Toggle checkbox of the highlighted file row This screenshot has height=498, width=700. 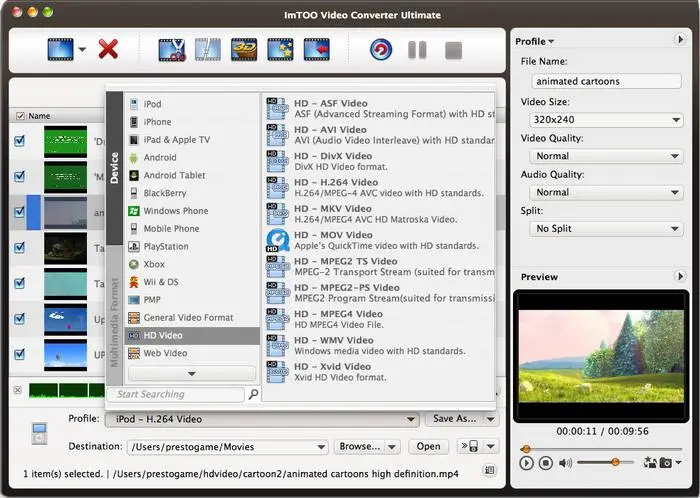[x=20, y=212]
